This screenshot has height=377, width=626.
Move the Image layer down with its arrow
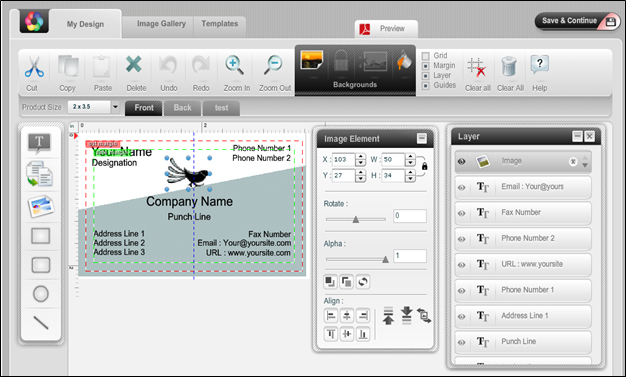(585, 165)
